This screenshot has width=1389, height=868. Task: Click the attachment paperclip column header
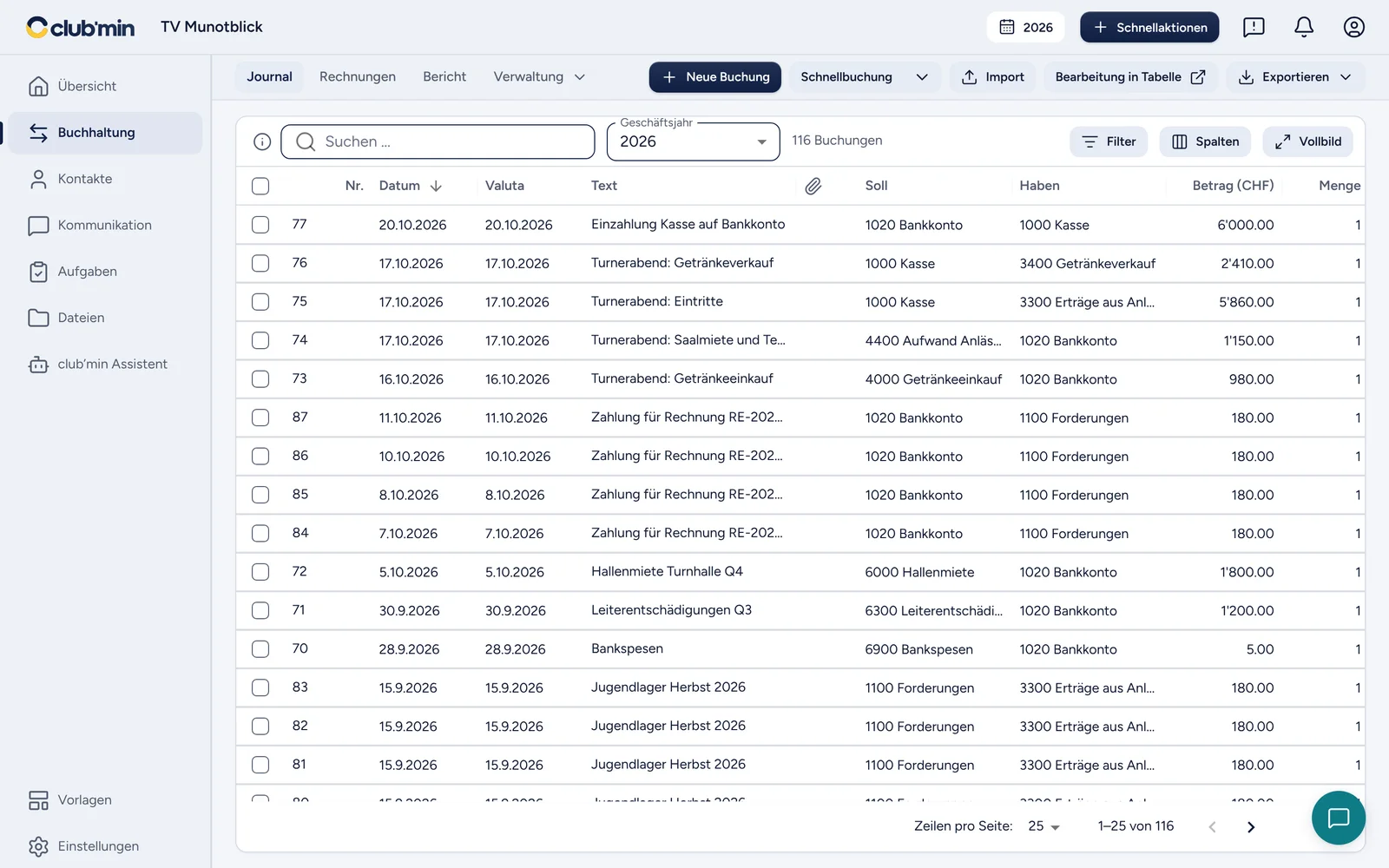[813, 186]
